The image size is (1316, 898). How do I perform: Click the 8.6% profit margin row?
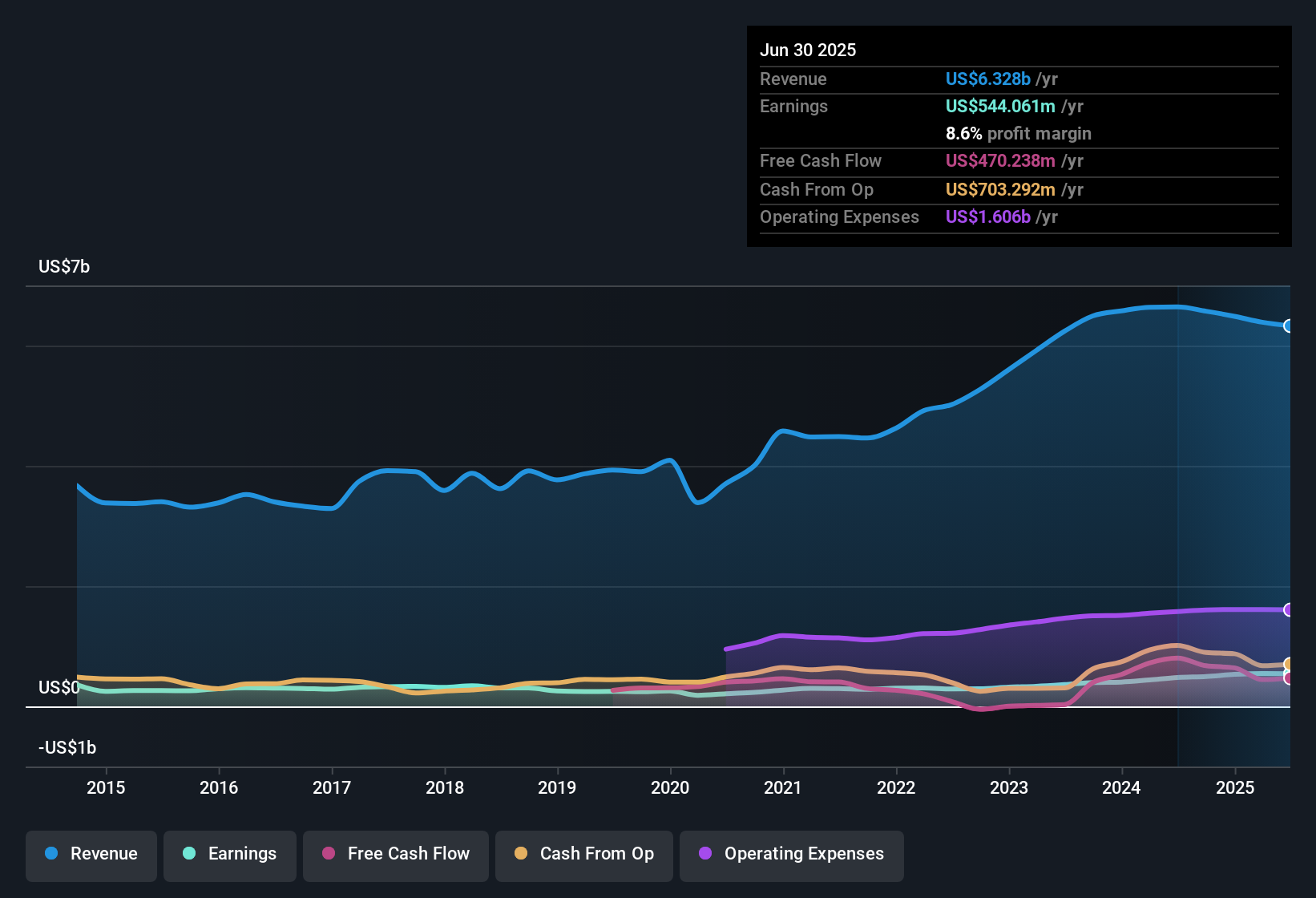coord(1019,133)
